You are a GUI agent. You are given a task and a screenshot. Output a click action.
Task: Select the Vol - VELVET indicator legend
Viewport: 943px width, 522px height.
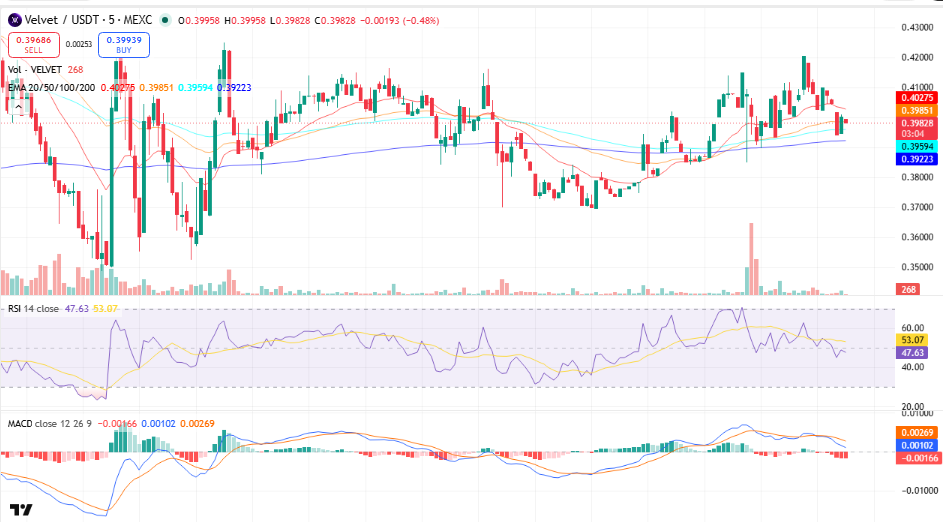coord(35,70)
